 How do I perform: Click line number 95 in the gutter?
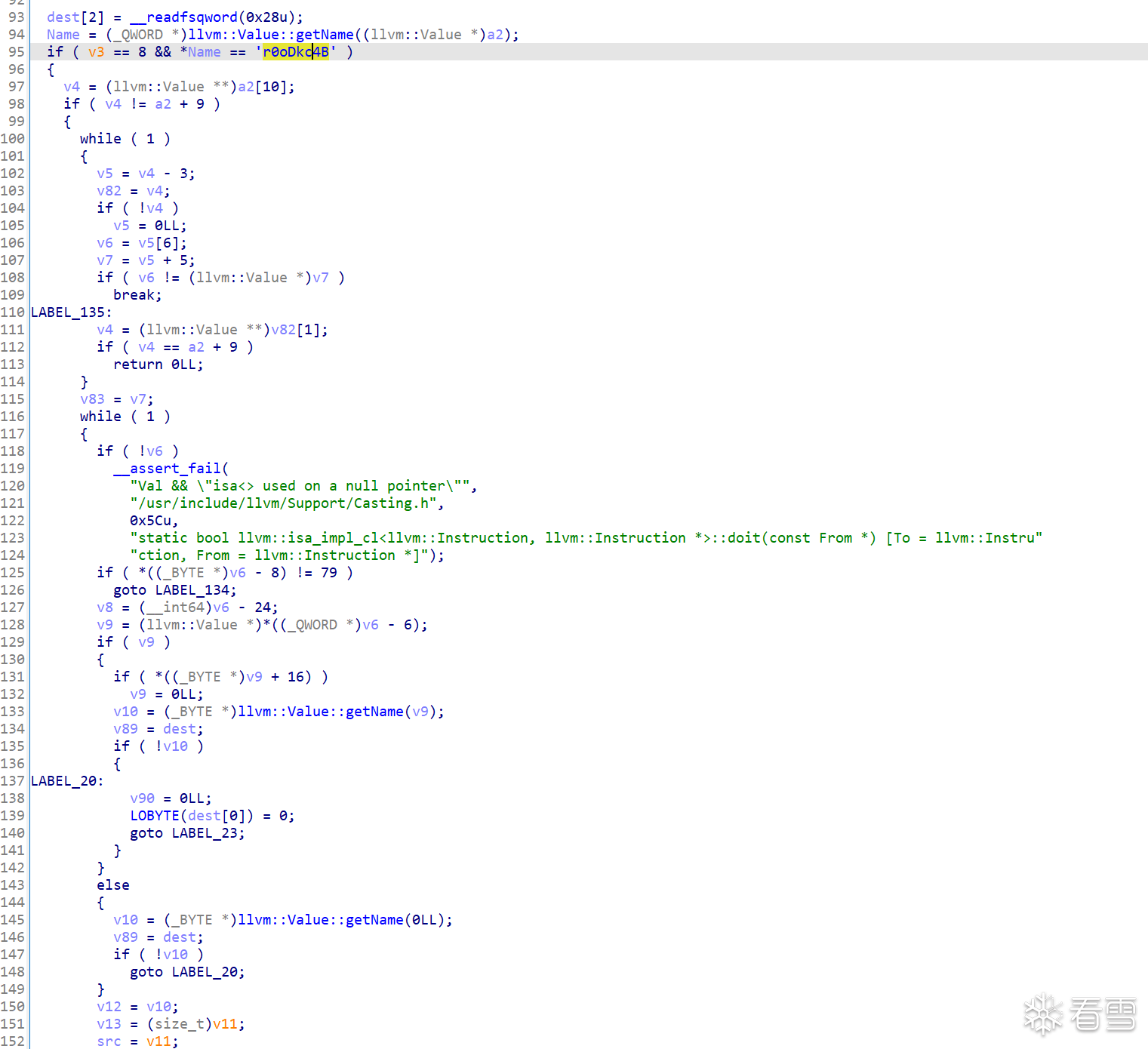point(16,52)
